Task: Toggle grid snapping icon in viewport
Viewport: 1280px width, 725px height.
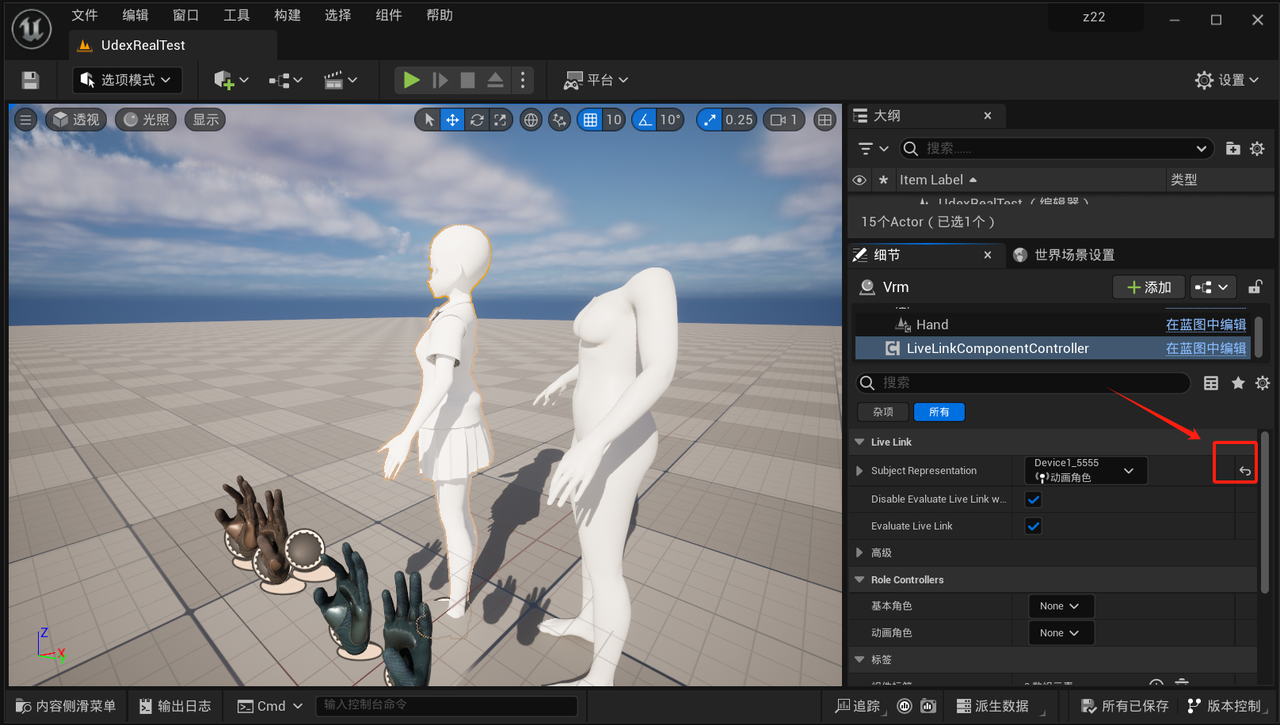Action: click(x=590, y=120)
